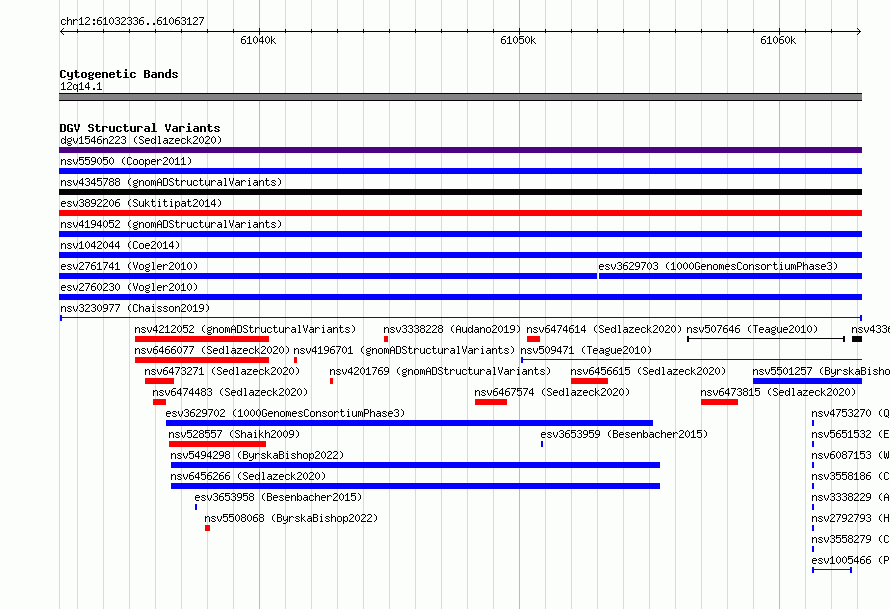Click the thin blue line under nsv3230977
Image resolution: width=890 pixels, height=609 pixels.
(x=460, y=318)
